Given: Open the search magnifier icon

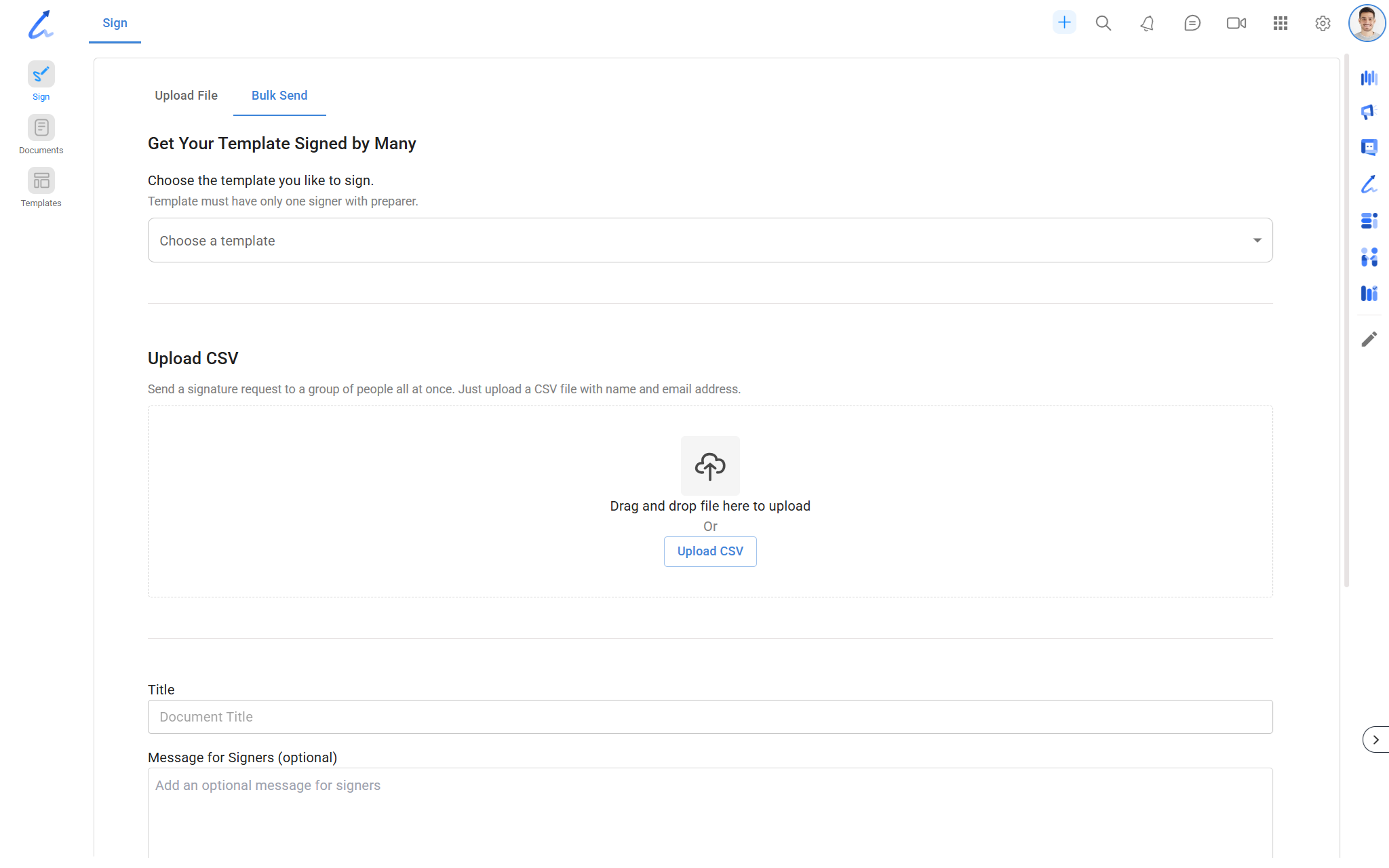Looking at the screenshot, I should (1103, 23).
